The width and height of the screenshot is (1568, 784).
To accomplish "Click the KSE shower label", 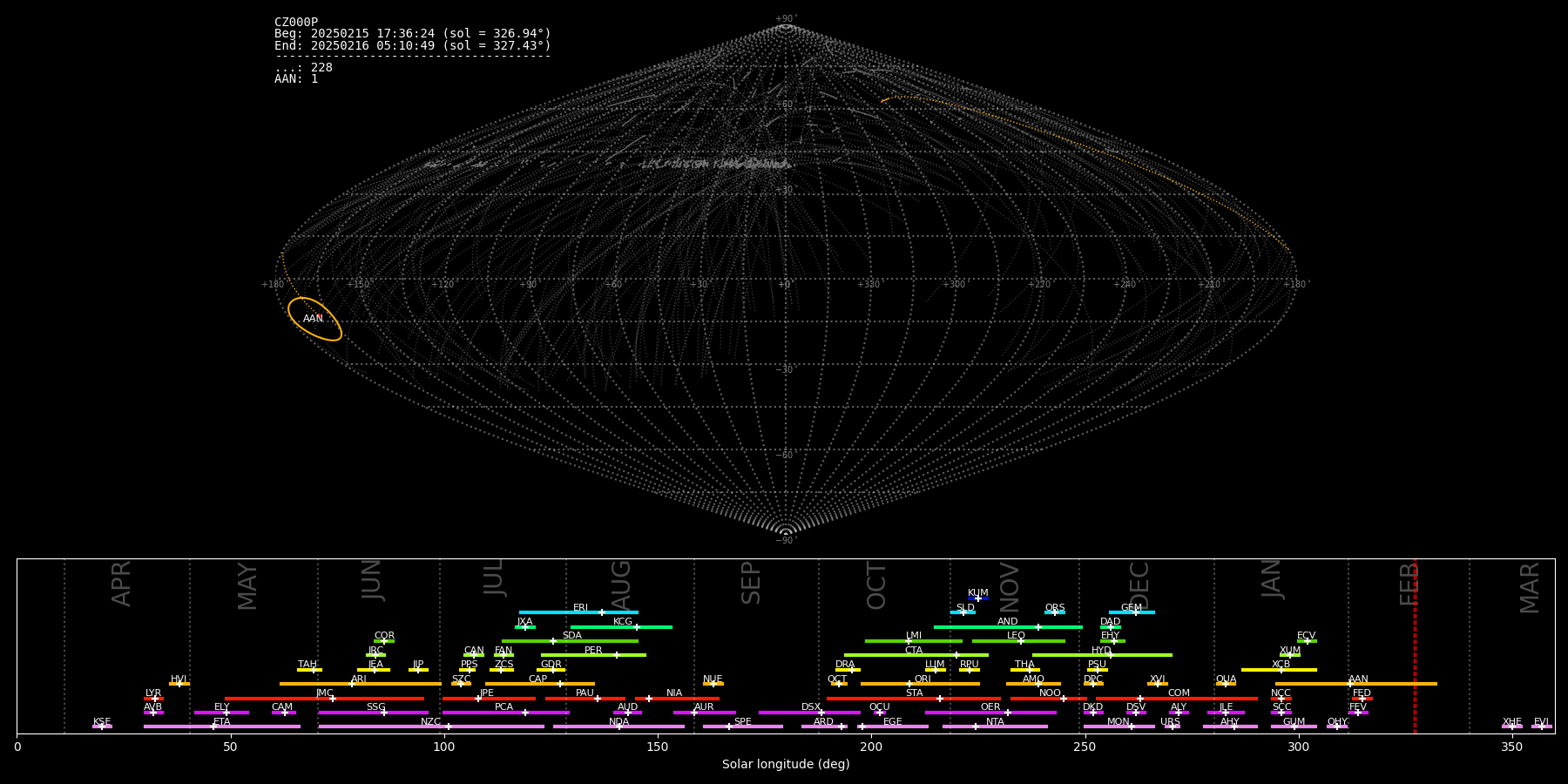I will click(x=102, y=722).
